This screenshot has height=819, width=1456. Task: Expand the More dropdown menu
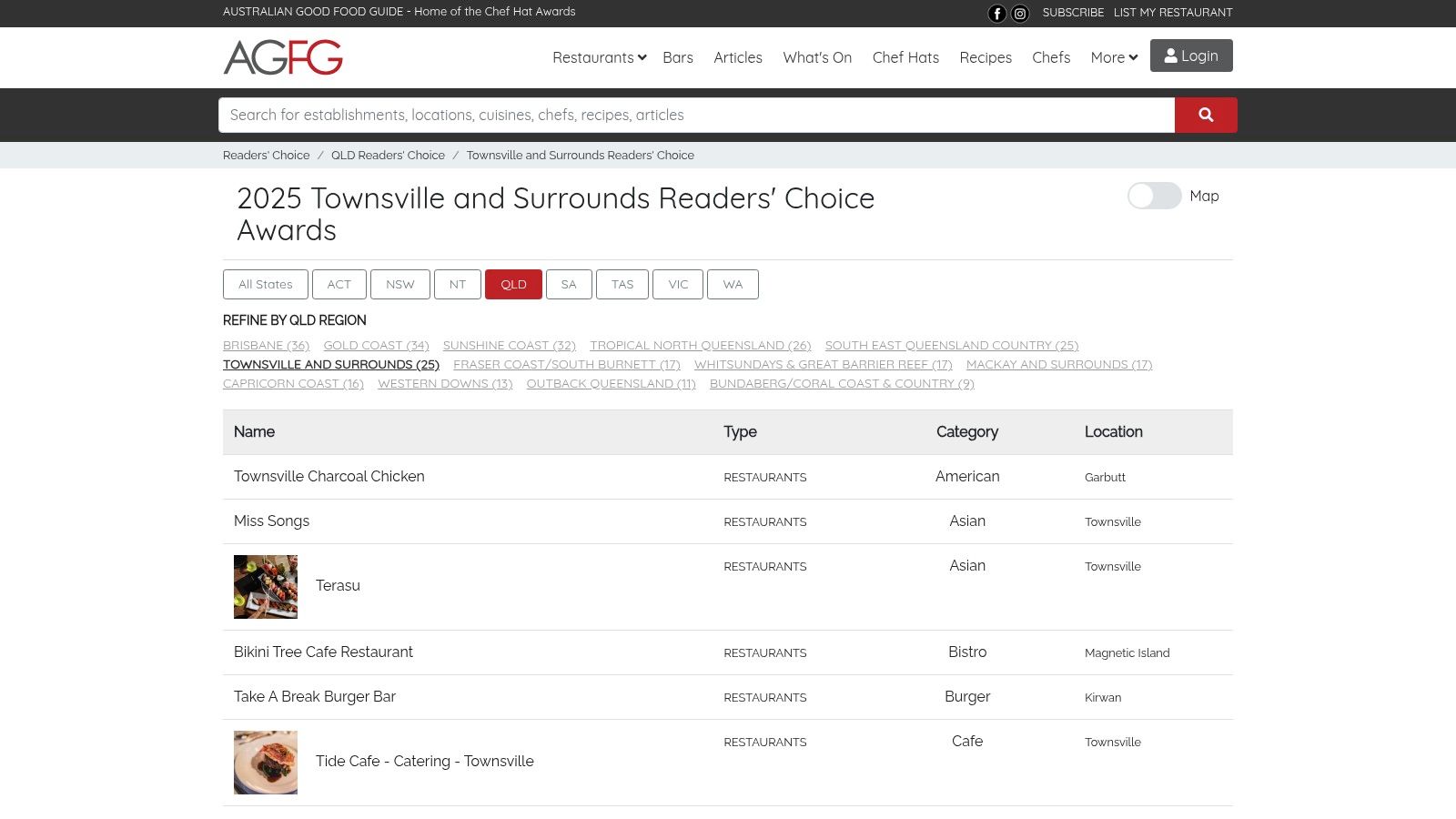pyautogui.click(x=1113, y=57)
